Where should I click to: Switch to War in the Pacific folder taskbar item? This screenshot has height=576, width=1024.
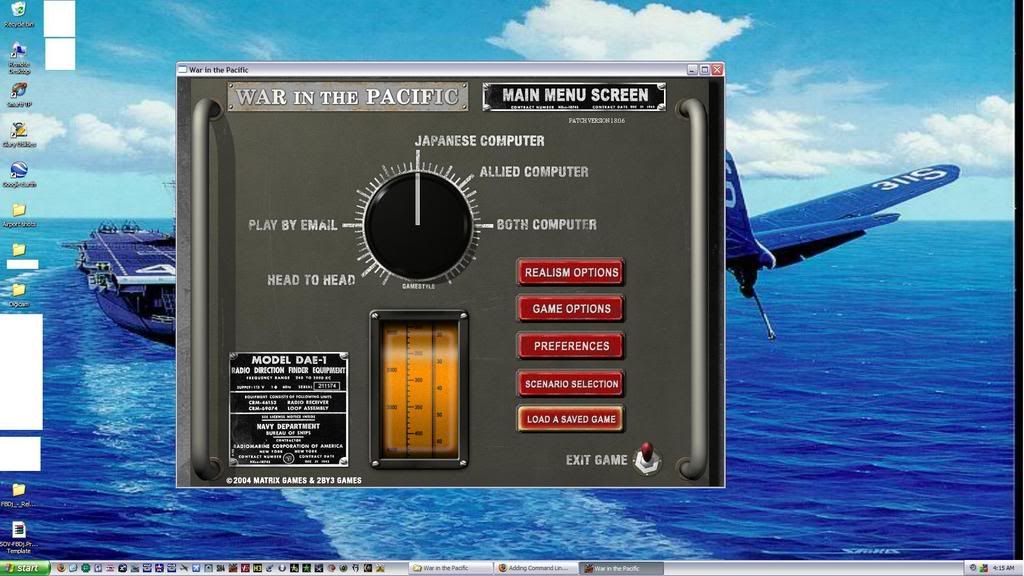tap(451, 568)
